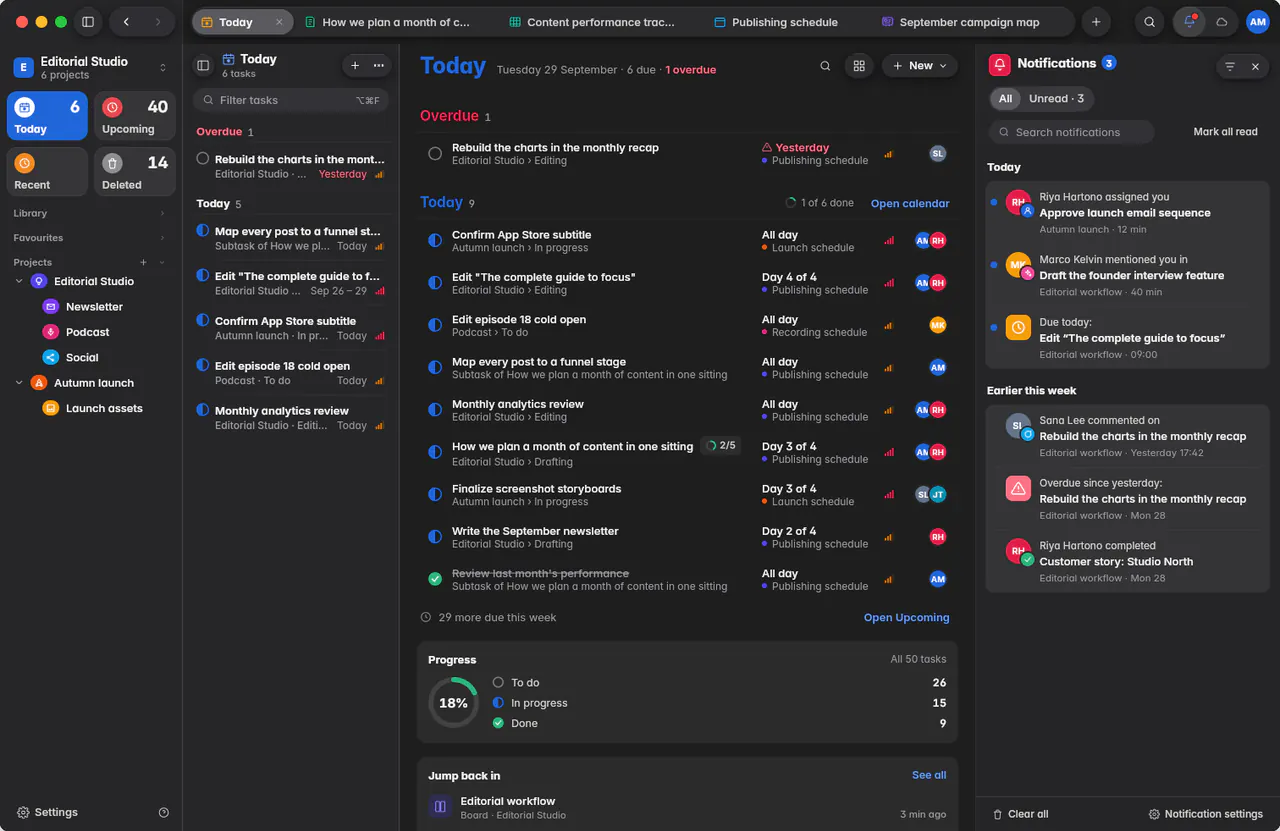Add a project with Projects plus icon

143,262
